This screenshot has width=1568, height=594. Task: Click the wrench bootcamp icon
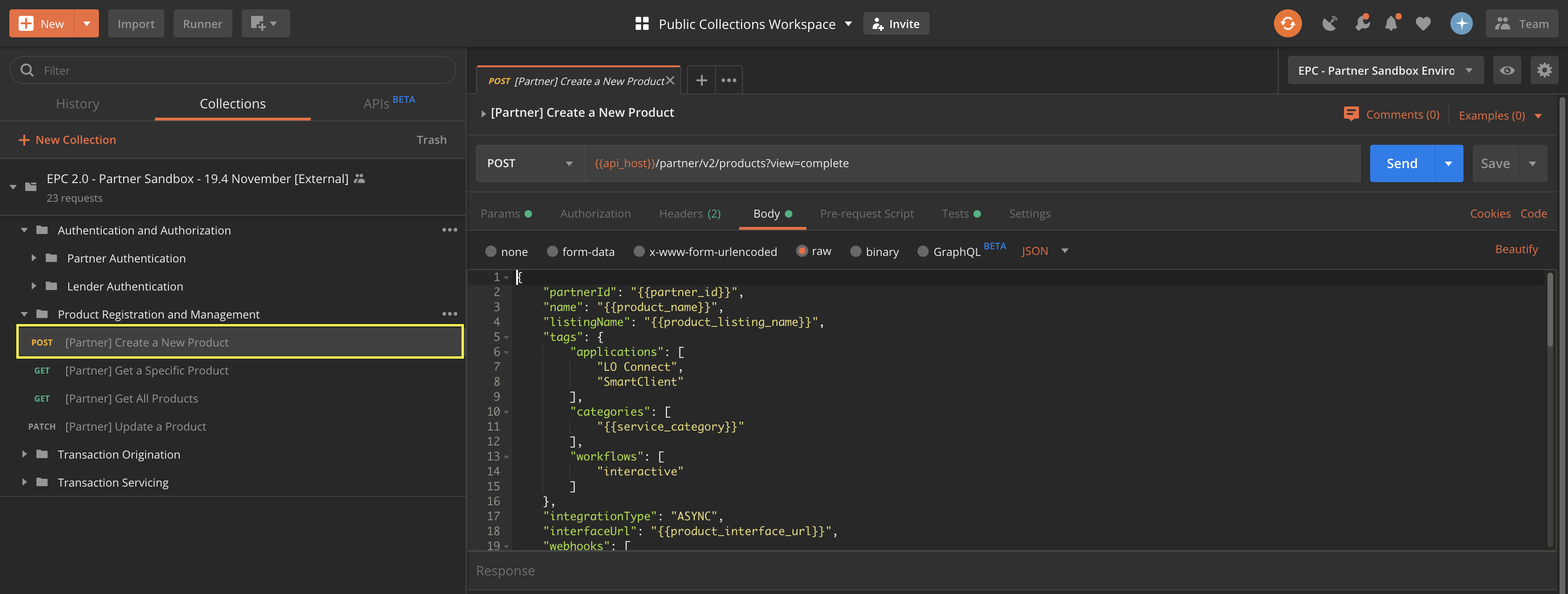click(x=1362, y=24)
